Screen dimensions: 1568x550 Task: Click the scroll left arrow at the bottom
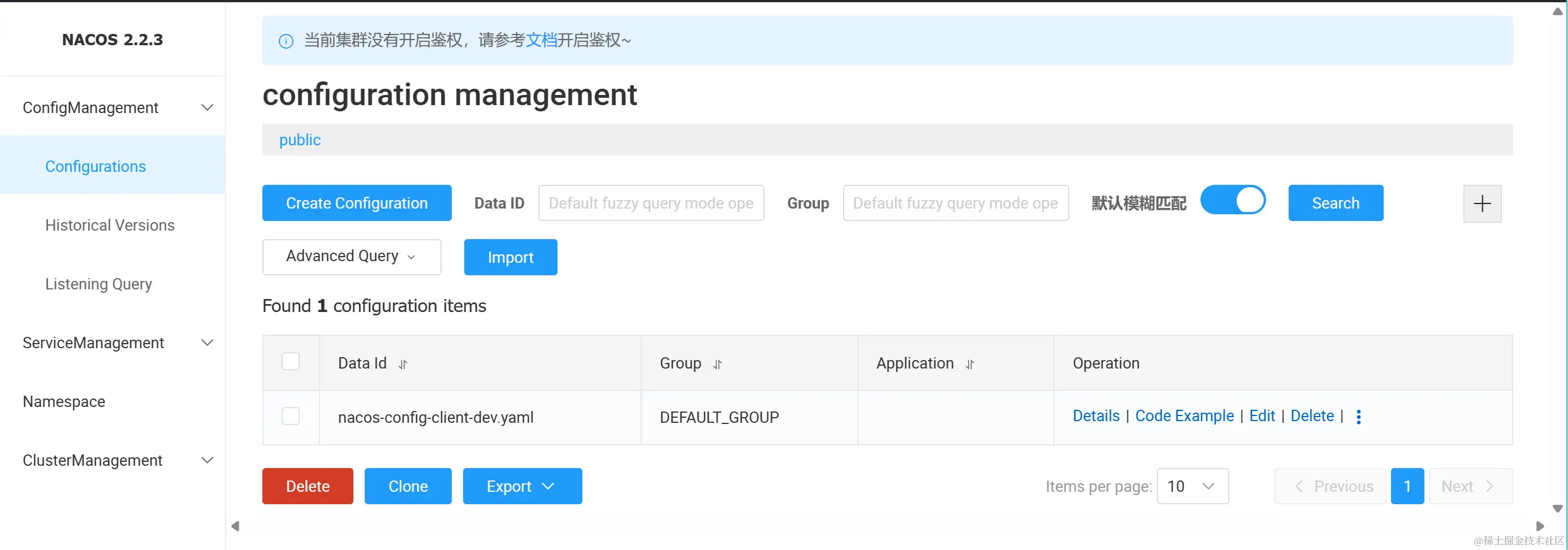(235, 526)
